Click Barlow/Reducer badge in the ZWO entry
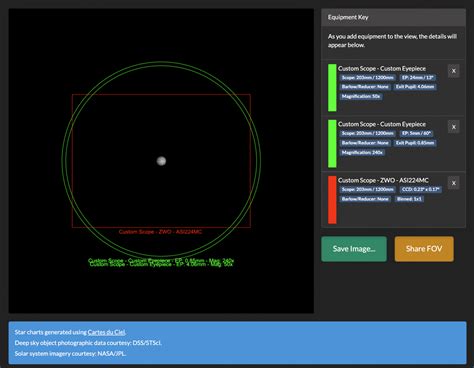The width and height of the screenshot is (474, 368). tap(365, 199)
